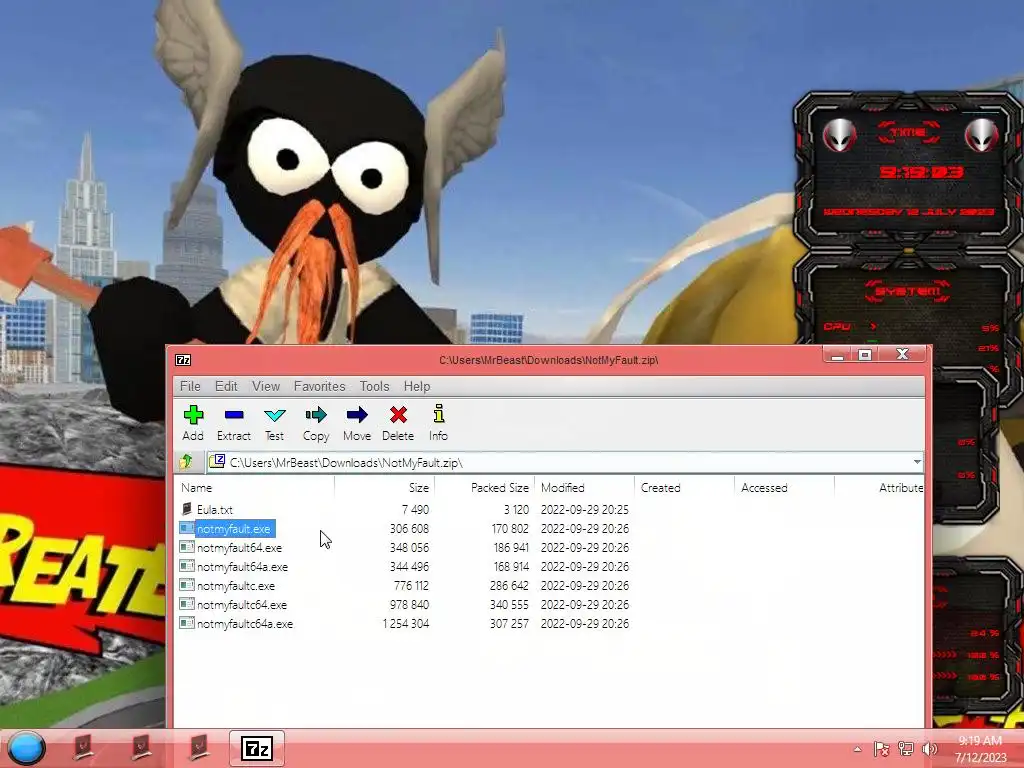Sort files by Accessed column
Screen dimensions: 1024x768
(784, 487)
